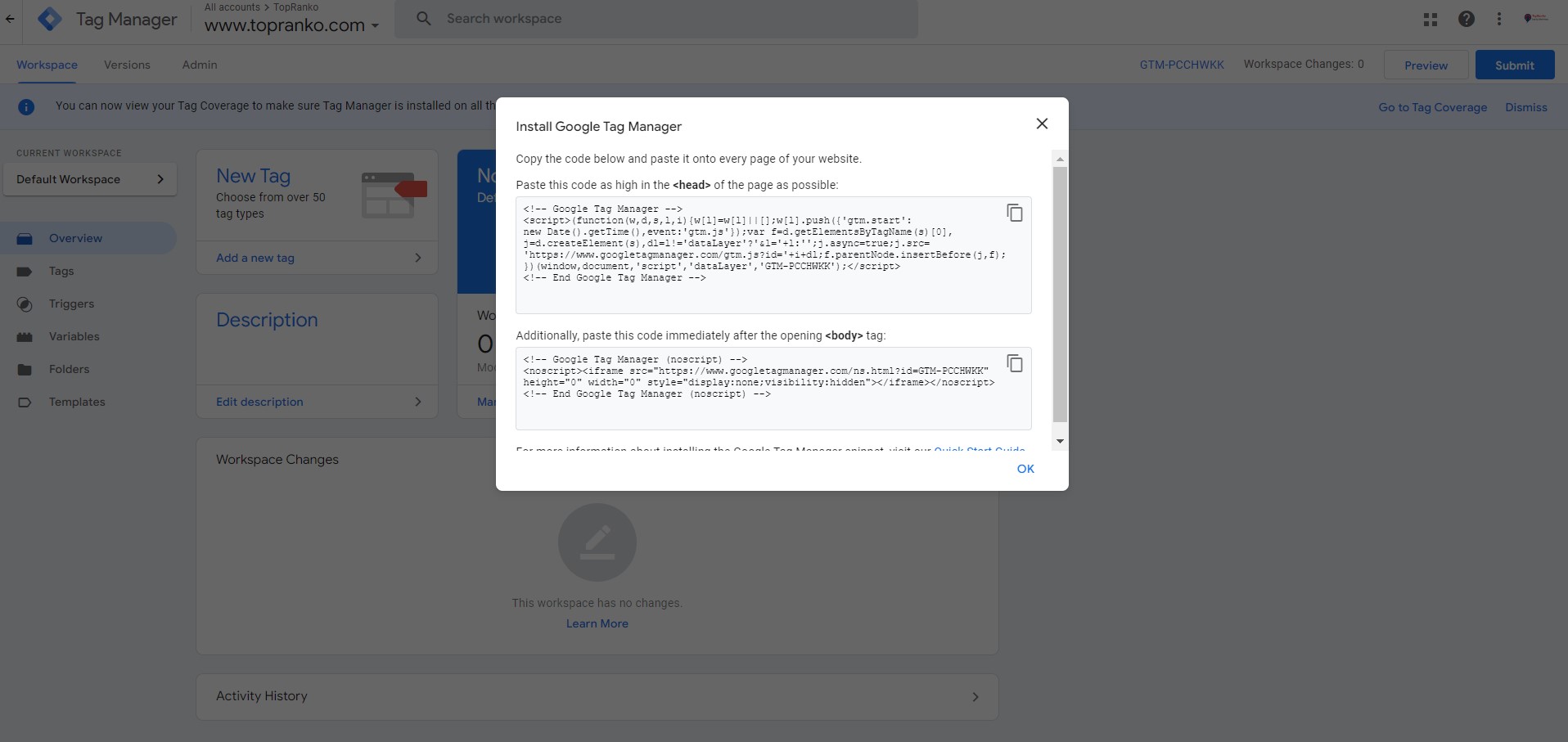The image size is (1568, 742).
Task: Copy the body noscript snippet with copy icon
Action: click(1014, 363)
